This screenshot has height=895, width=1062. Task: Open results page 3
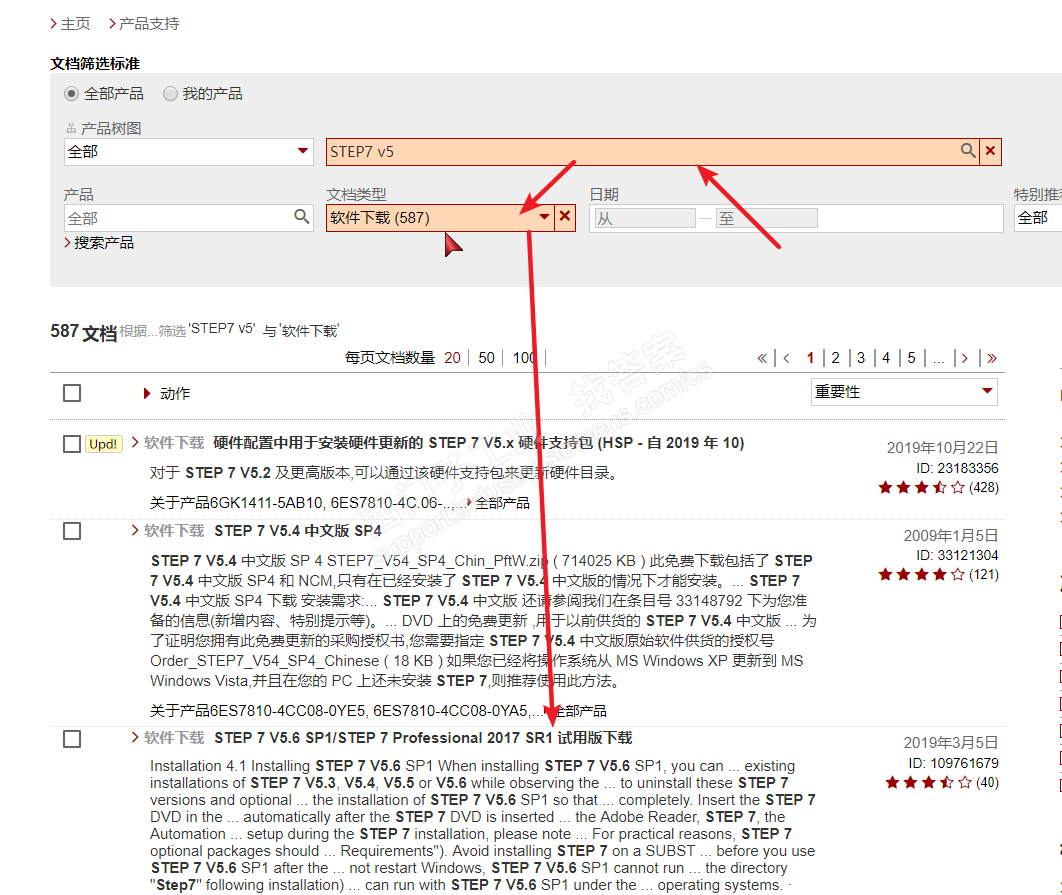pos(861,358)
